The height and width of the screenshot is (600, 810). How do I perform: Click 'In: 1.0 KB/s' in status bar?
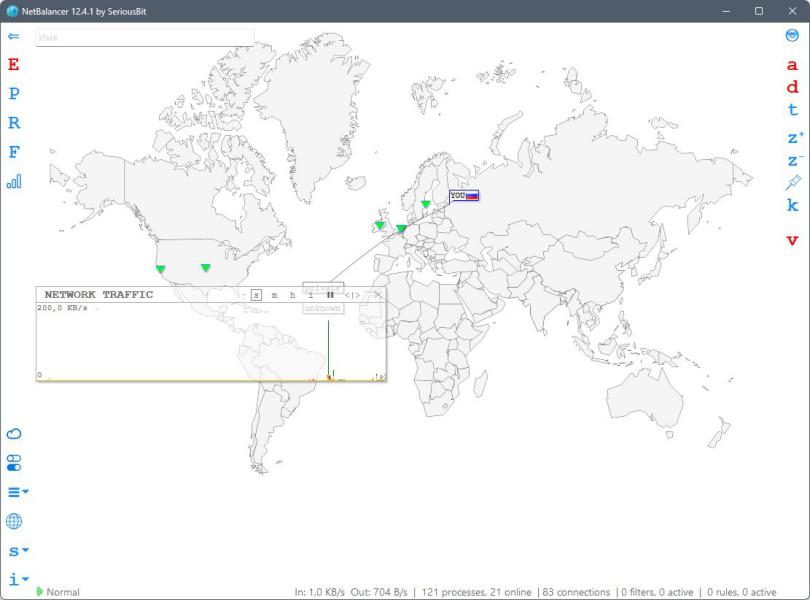[x=319, y=592]
